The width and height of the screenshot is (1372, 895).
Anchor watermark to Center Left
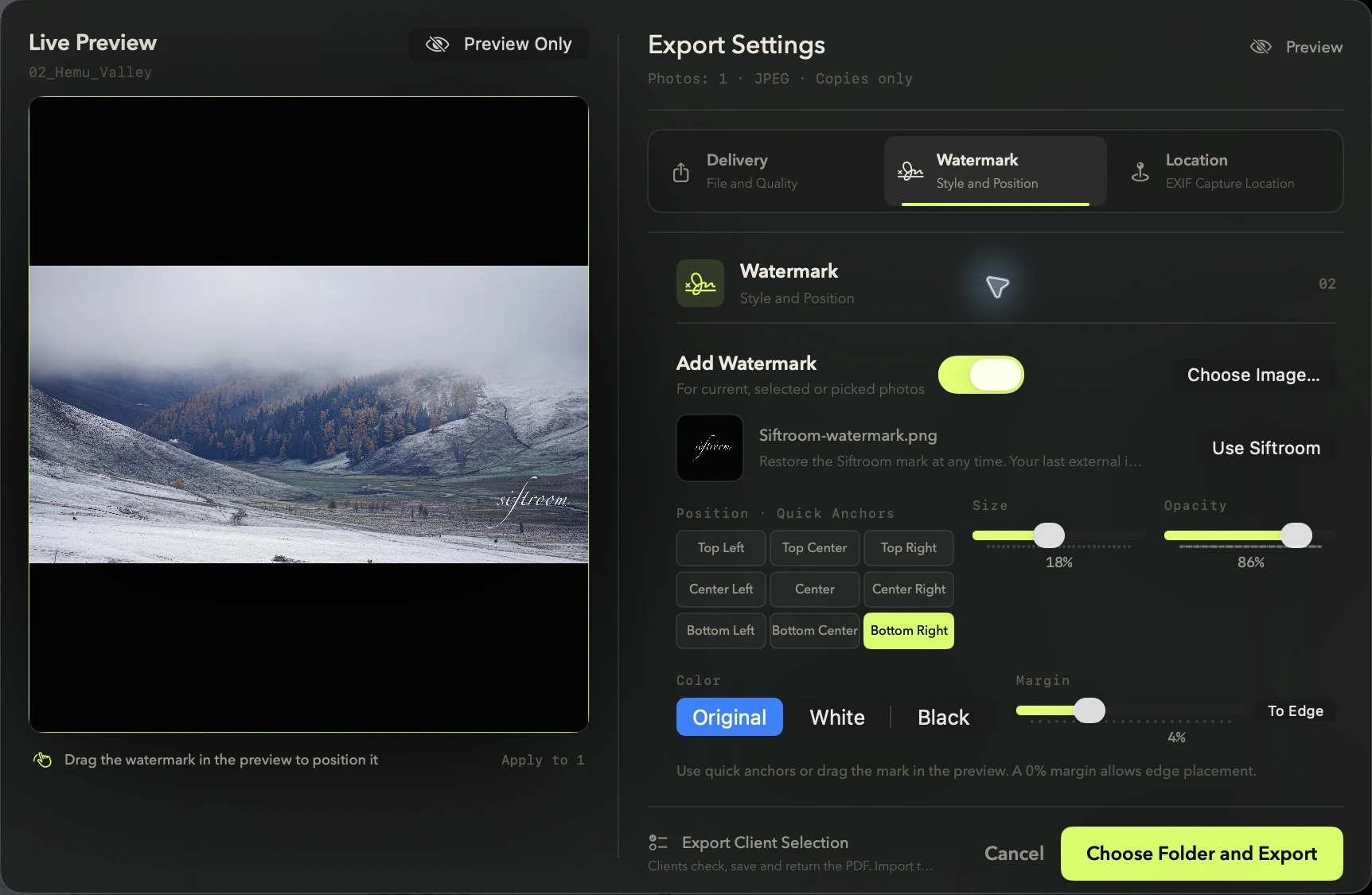click(721, 590)
